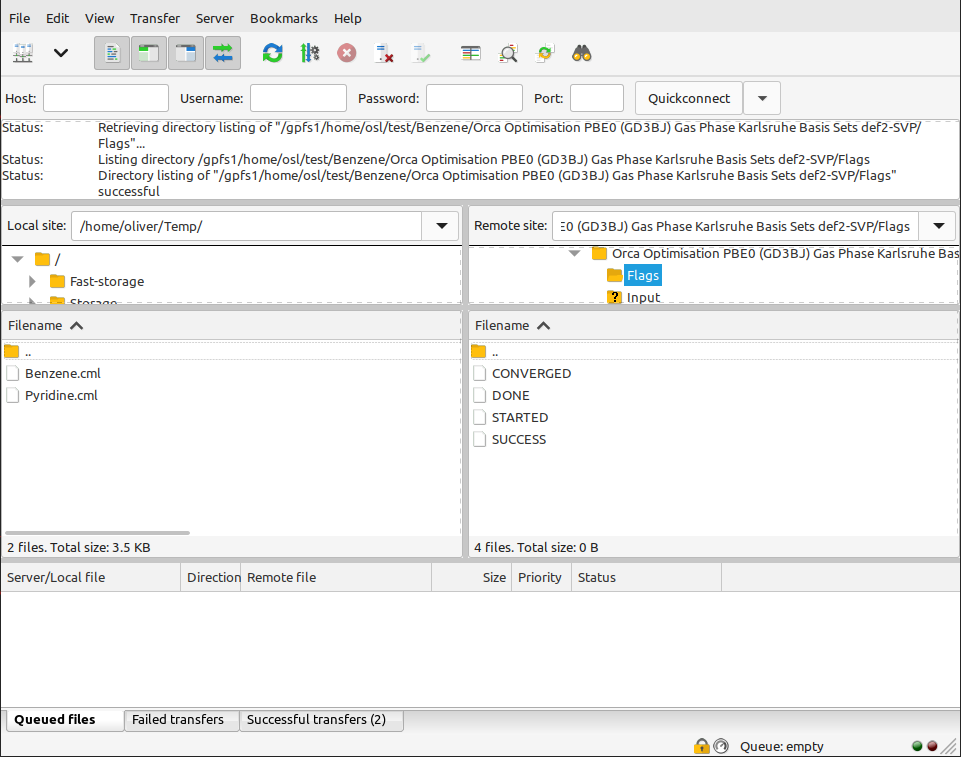Focus the Password input field
Viewport: 961px width, 757px height.
point(474,98)
